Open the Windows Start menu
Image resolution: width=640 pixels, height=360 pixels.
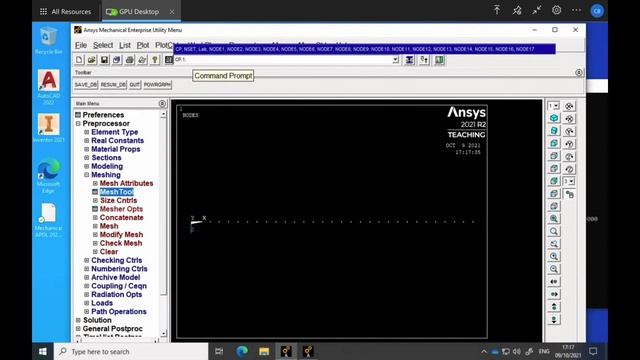[43, 351]
